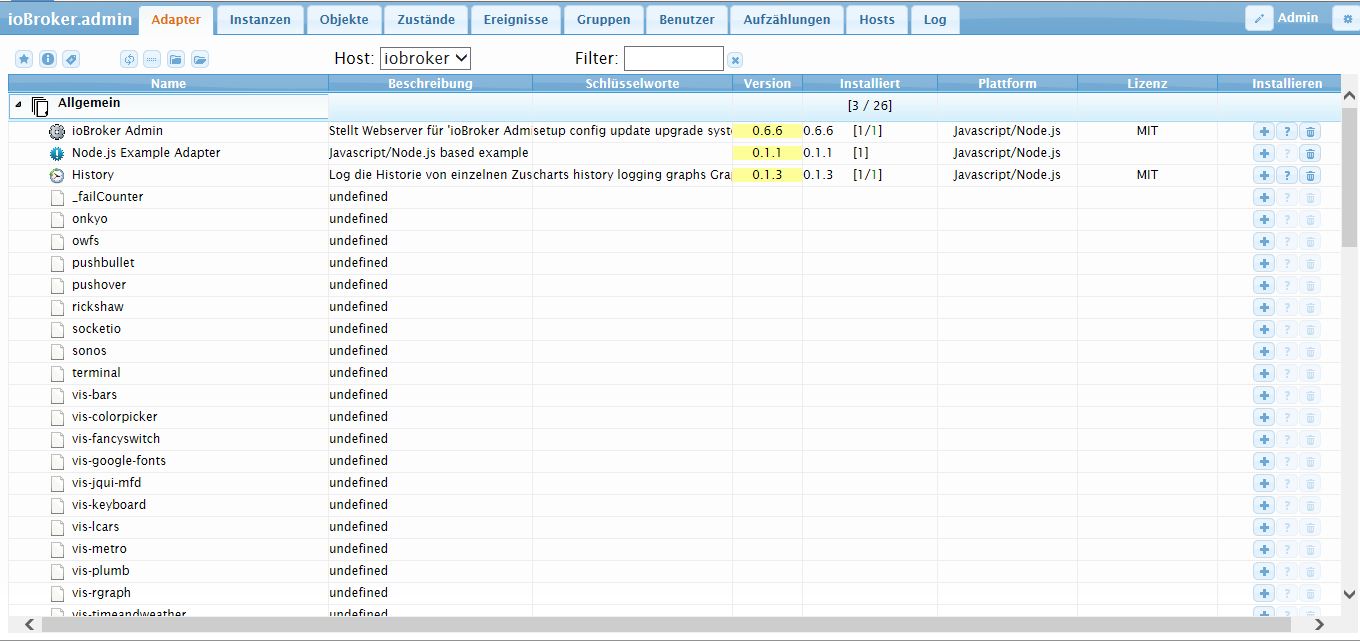The width and height of the screenshot is (1360, 641).
Task: Install the socketio adapter
Action: click(1264, 329)
